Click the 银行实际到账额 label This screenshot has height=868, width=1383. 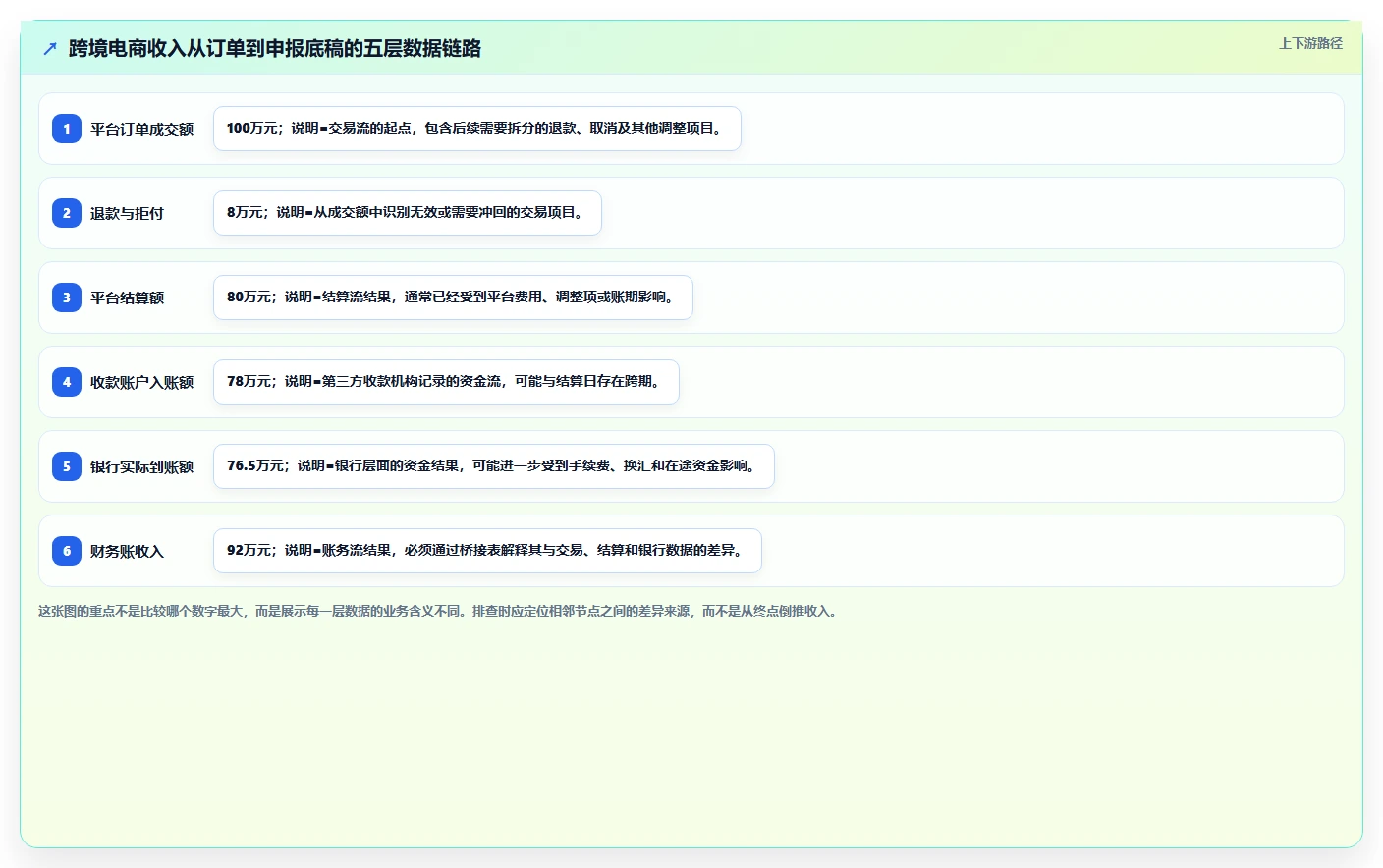coord(141,466)
